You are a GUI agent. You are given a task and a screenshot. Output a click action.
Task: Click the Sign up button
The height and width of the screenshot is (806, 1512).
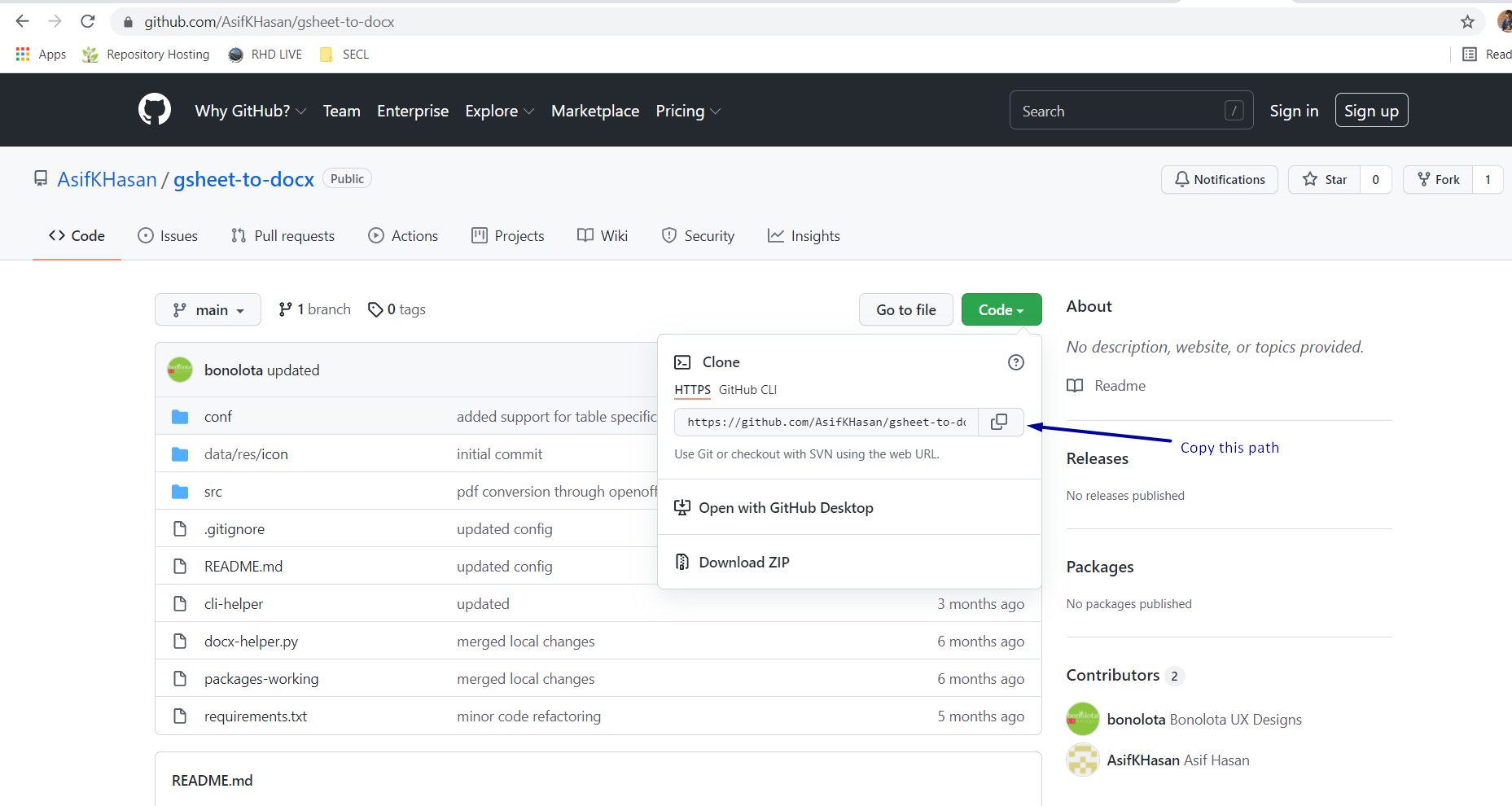click(1371, 111)
